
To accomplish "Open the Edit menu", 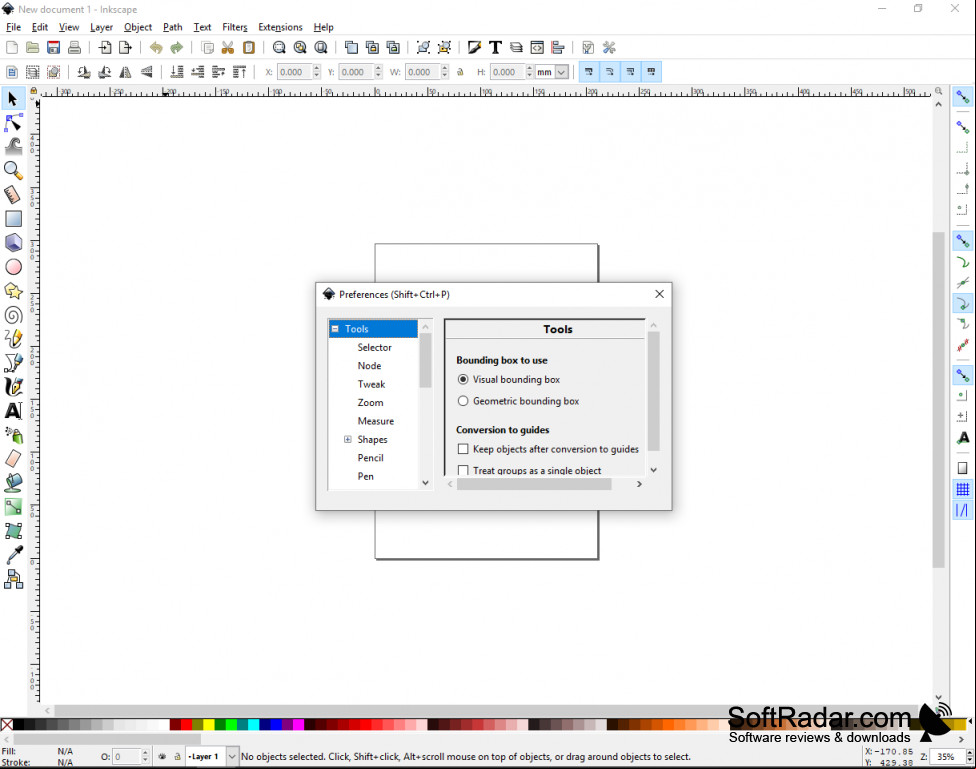I will [x=40, y=27].
